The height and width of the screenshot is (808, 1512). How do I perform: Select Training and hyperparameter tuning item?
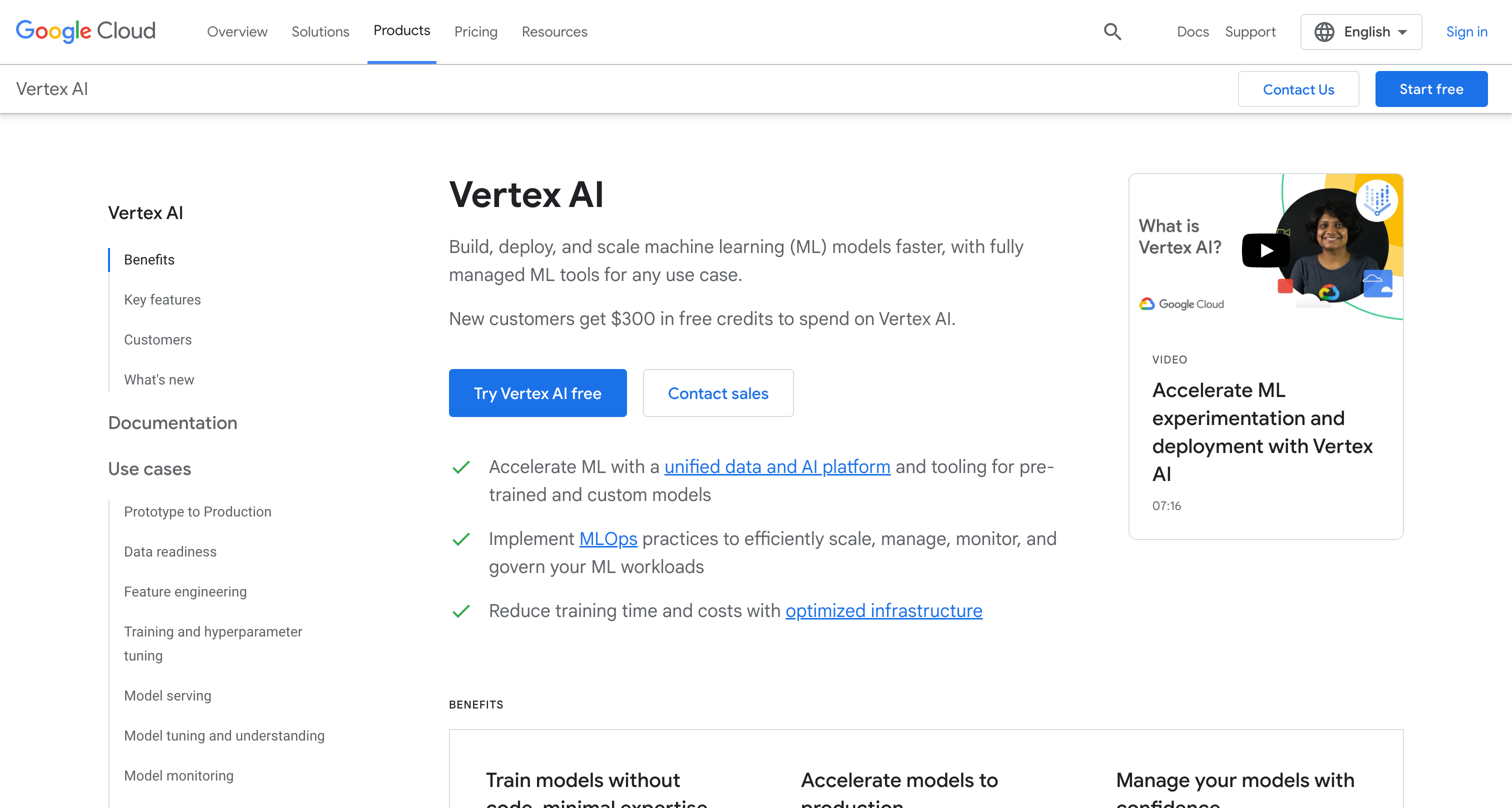tap(213, 643)
